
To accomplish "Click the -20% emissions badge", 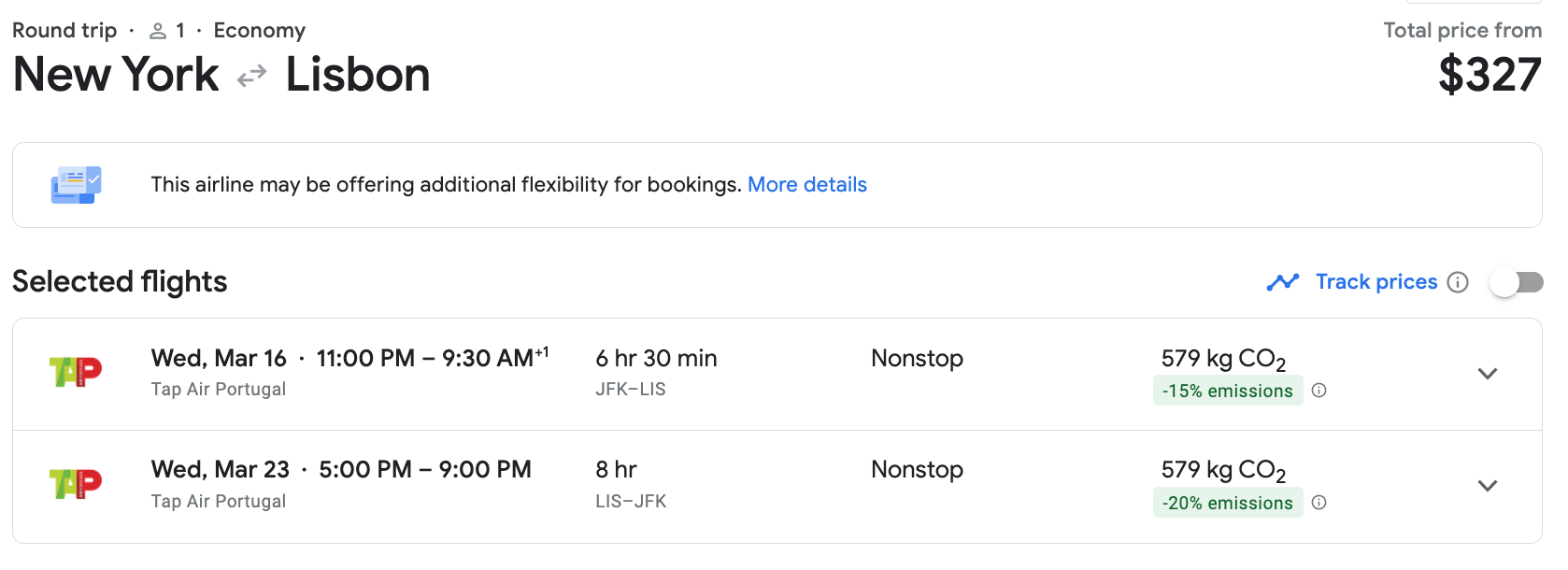I will pos(1227,503).
